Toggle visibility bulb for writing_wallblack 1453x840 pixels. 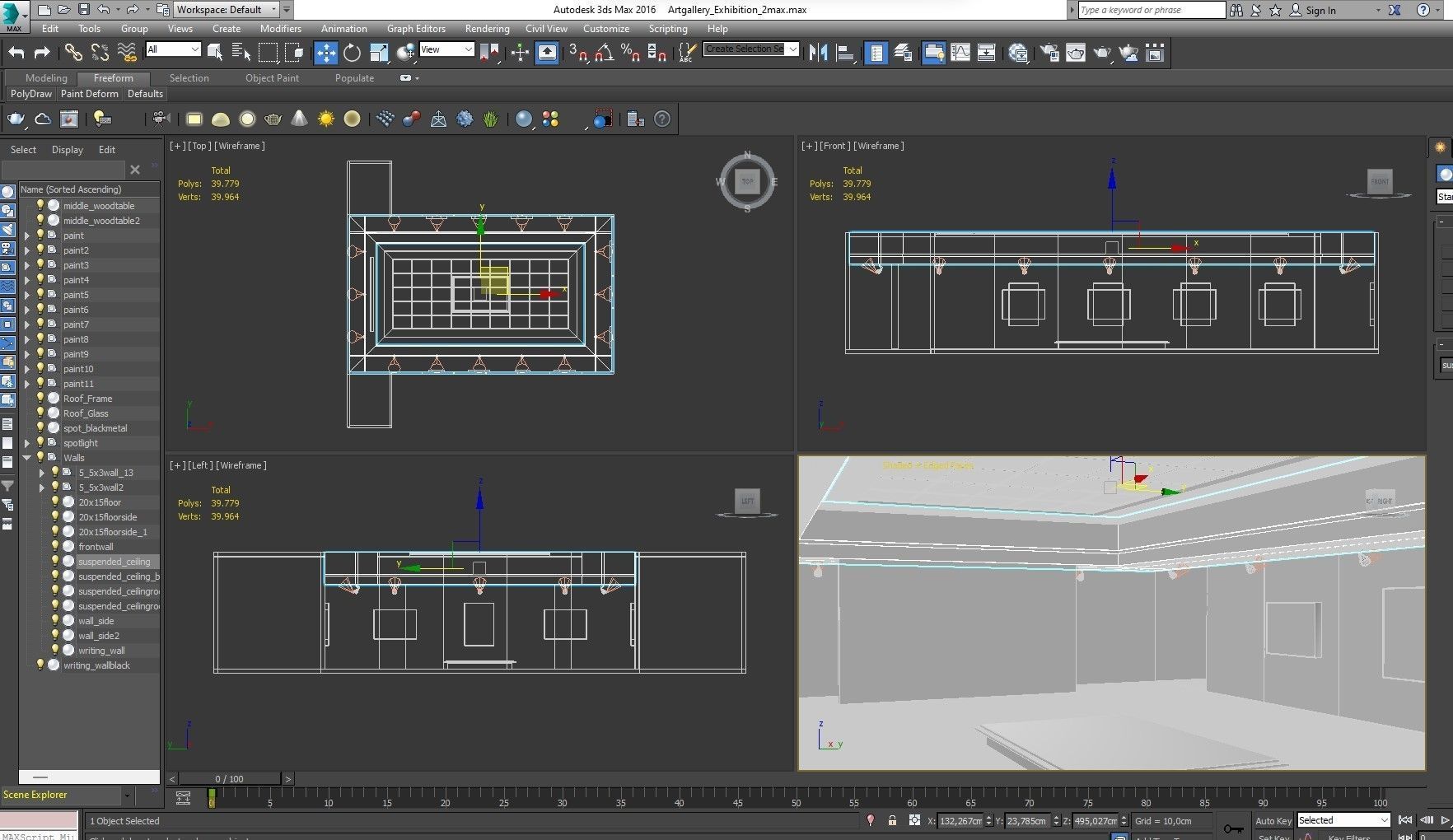tap(40, 665)
